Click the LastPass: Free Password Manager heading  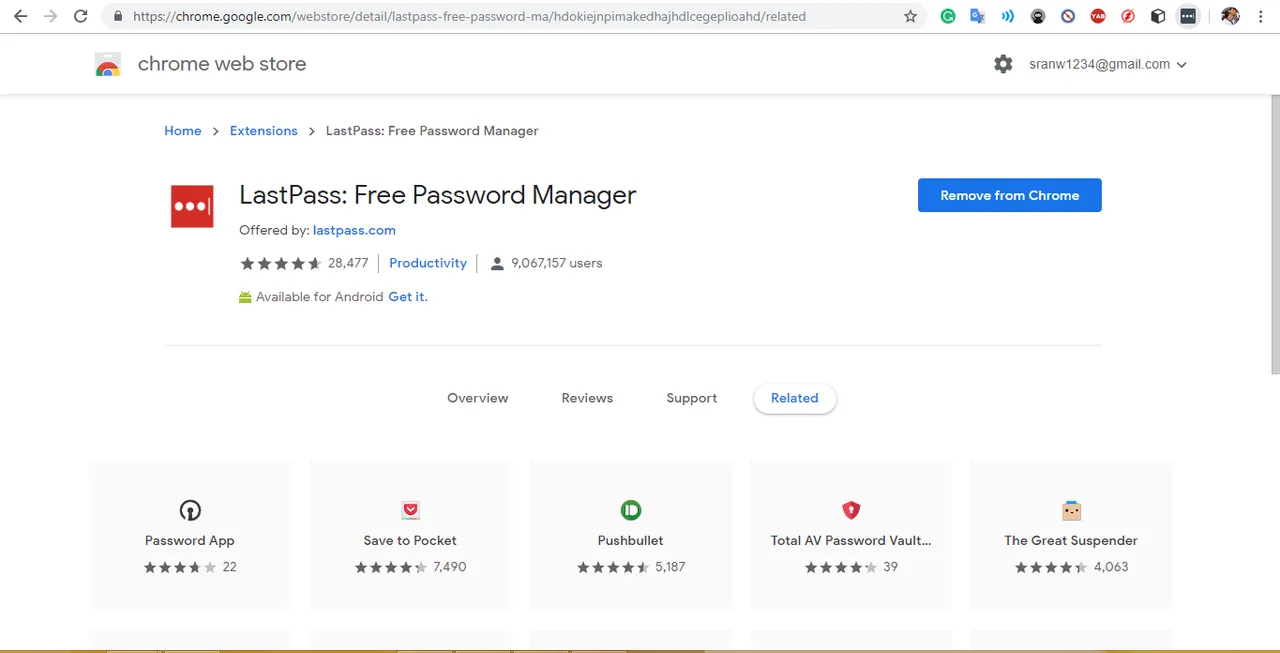(x=438, y=195)
